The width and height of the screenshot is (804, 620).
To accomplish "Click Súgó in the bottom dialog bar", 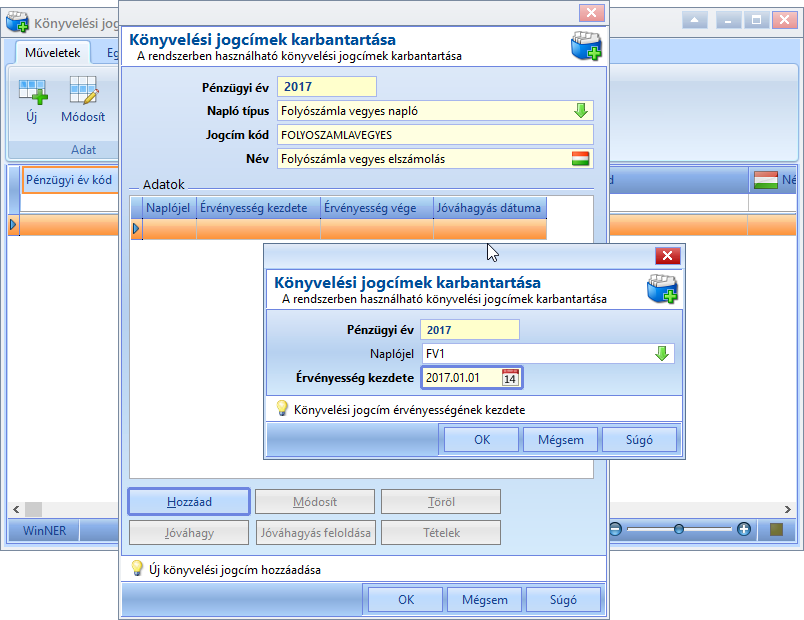I will coord(563,599).
